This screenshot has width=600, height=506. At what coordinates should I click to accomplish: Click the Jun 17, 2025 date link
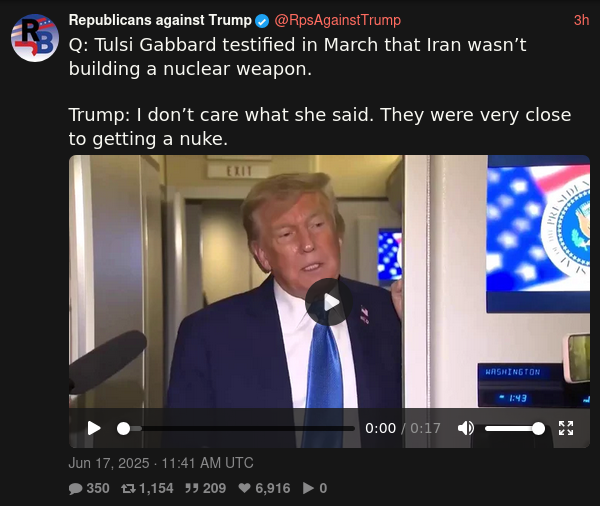coord(161,463)
